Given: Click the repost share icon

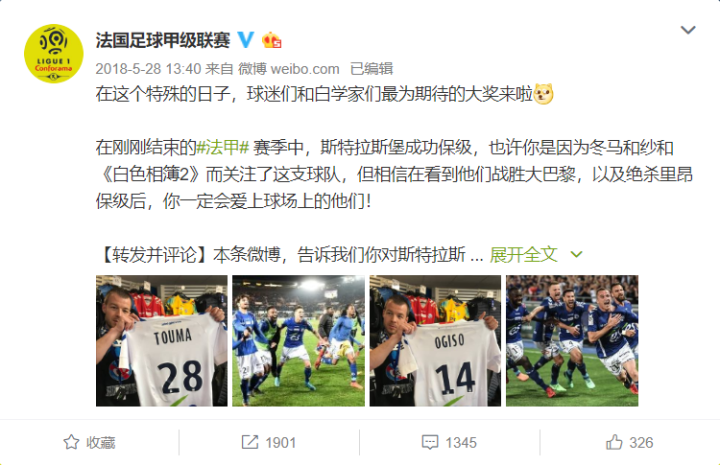Looking at the screenshot, I should [x=250, y=442].
